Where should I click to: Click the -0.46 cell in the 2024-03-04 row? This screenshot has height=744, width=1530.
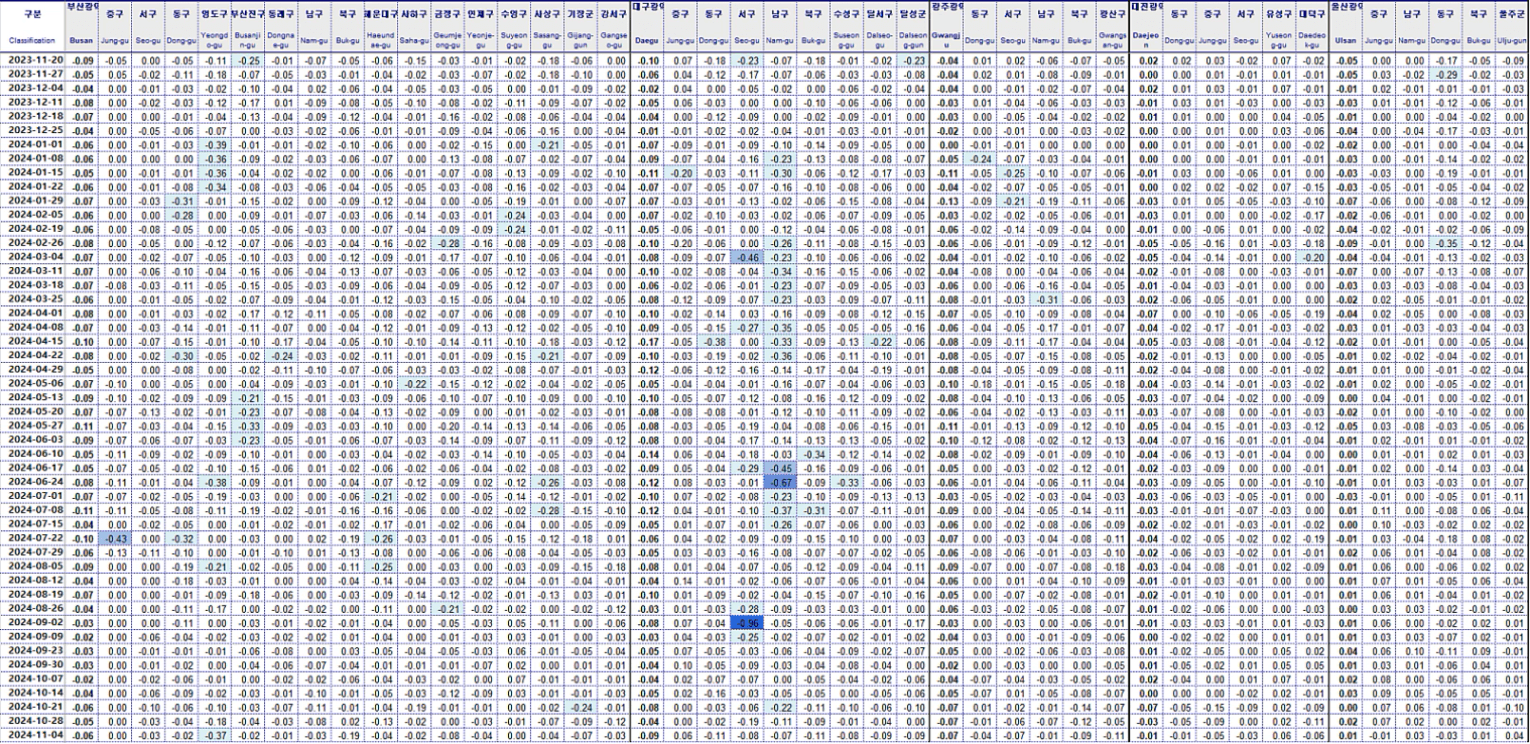click(x=747, y=257)
